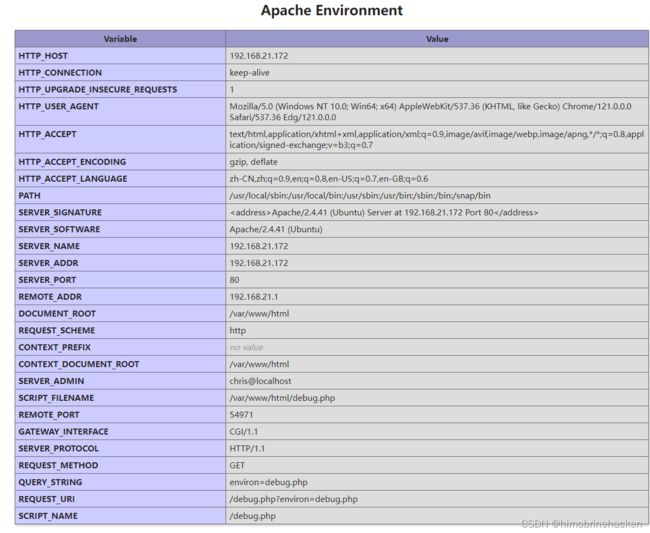
Task: Click the SERVER_PROTOCOL variable name
Action: (x=58, y=449)
